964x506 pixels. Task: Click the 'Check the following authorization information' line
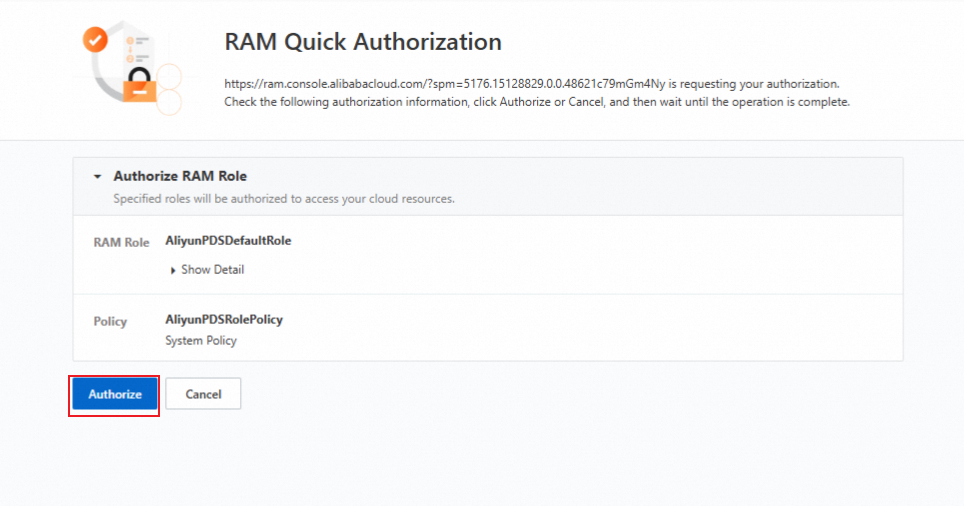(537, 102)
